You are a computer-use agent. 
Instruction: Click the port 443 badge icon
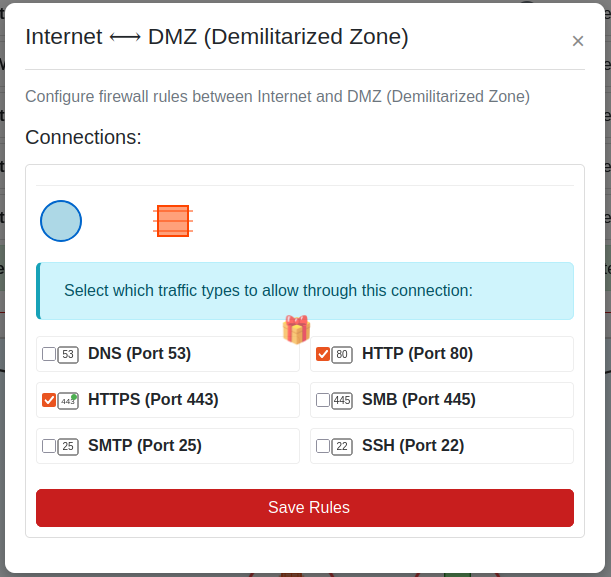(x=68, y=400)
